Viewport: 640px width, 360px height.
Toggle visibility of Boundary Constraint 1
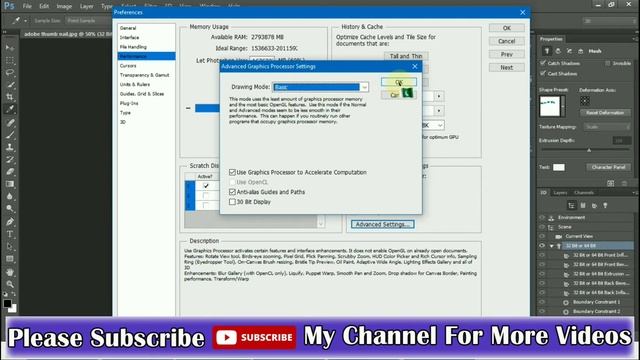point(542,302)
